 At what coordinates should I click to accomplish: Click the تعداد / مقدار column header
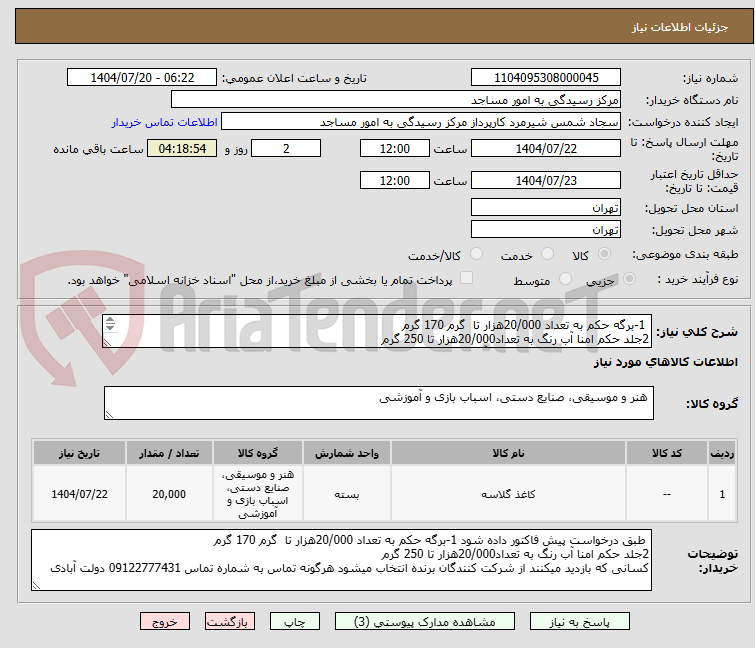point(169,453)
